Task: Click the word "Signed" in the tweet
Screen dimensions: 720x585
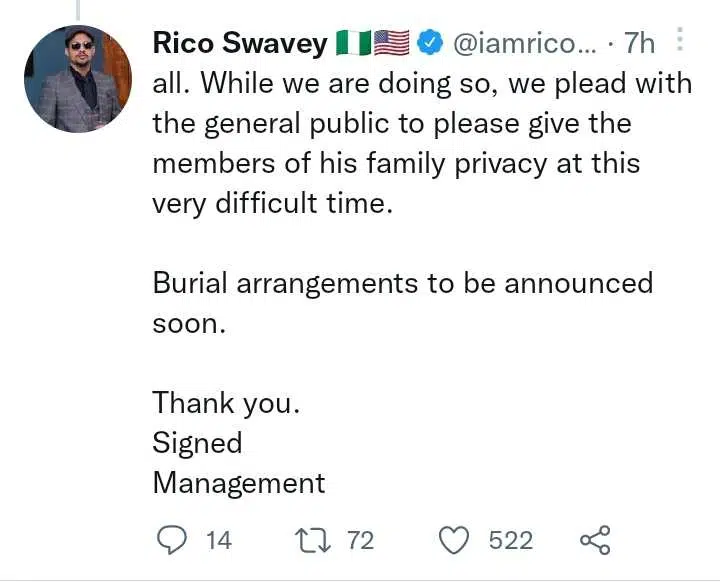Action: click(197, 443)
